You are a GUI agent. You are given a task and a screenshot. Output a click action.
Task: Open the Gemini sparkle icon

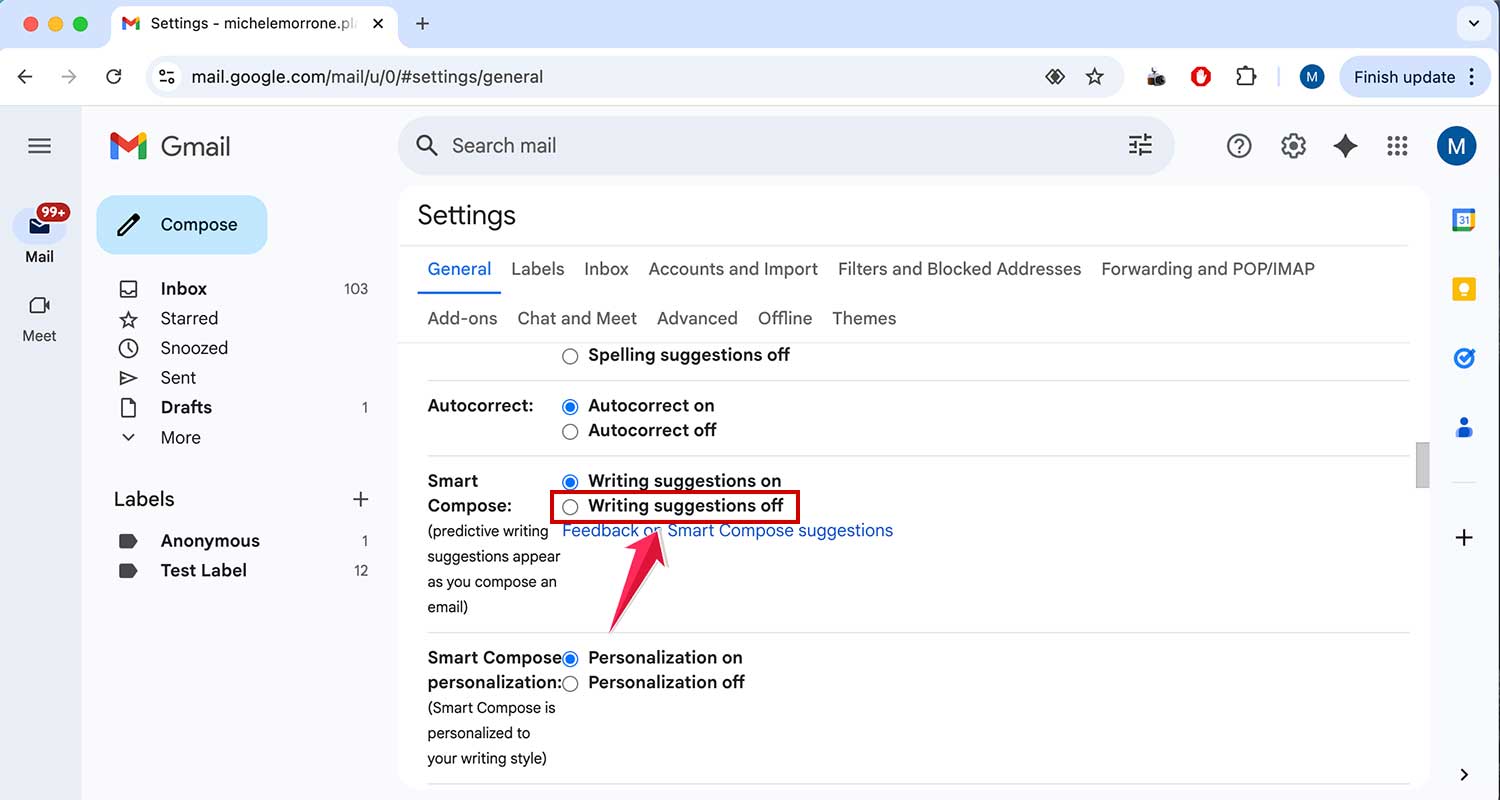(1345, 145)
